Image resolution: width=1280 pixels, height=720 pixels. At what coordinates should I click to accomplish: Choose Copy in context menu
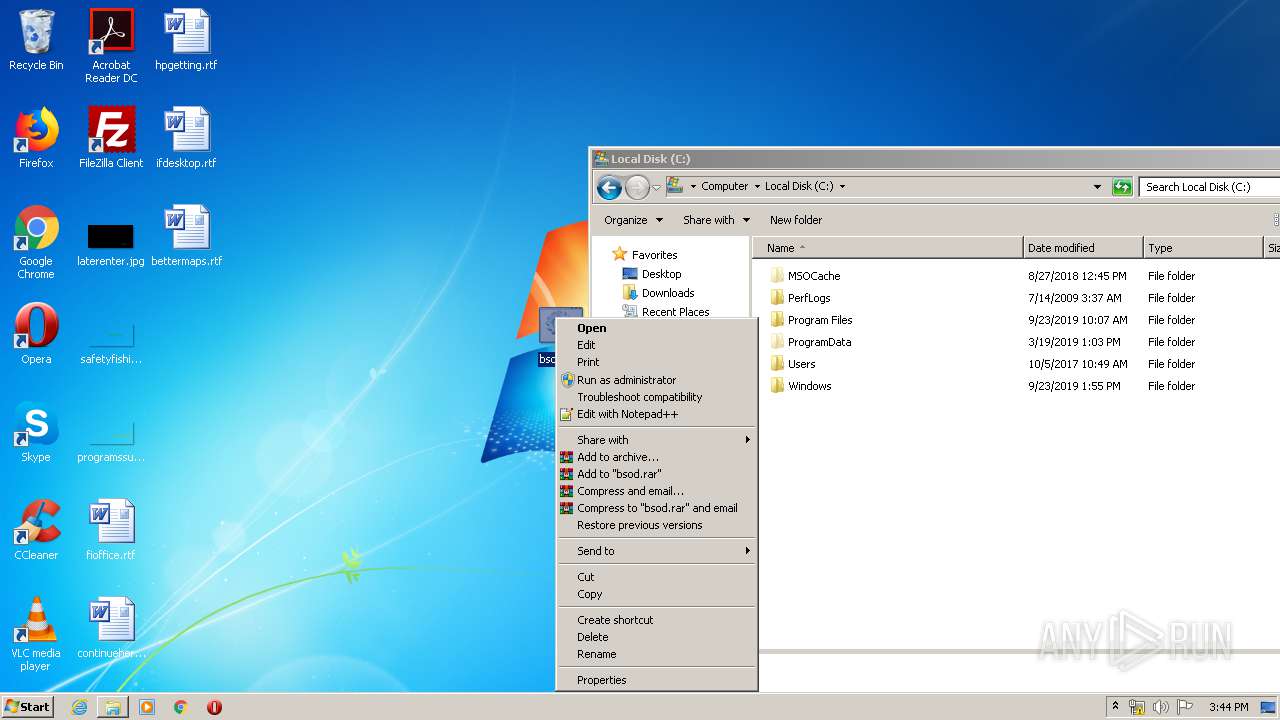pyautogui.click(x=656, y=594)
